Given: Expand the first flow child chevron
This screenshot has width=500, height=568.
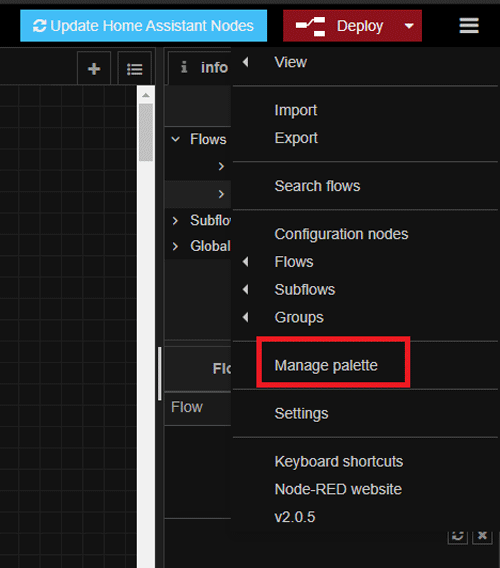Looking at the screenshot, I should pos(221,166).
